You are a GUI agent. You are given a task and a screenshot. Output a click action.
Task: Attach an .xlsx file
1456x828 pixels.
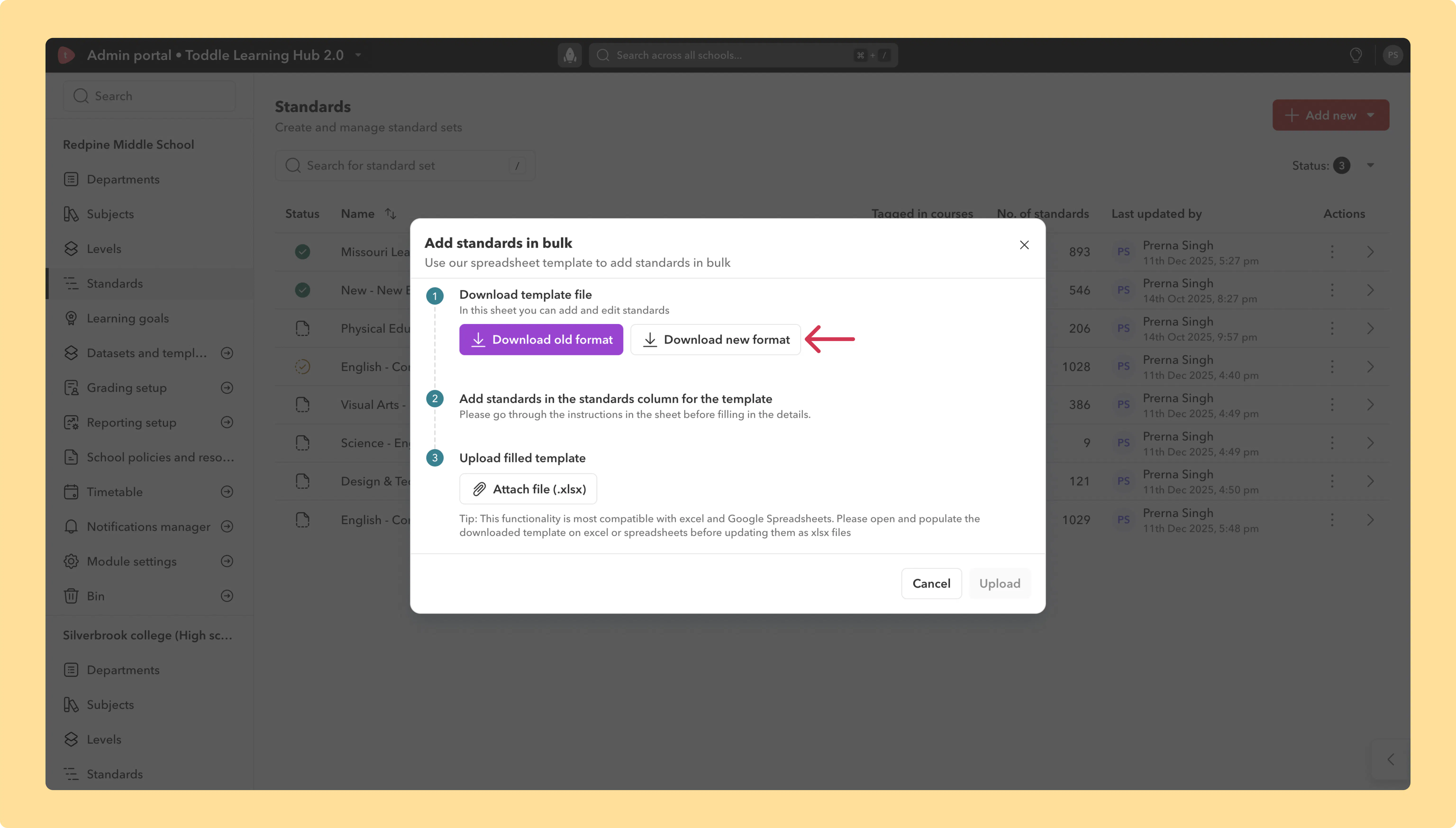[x=528, y=489]
